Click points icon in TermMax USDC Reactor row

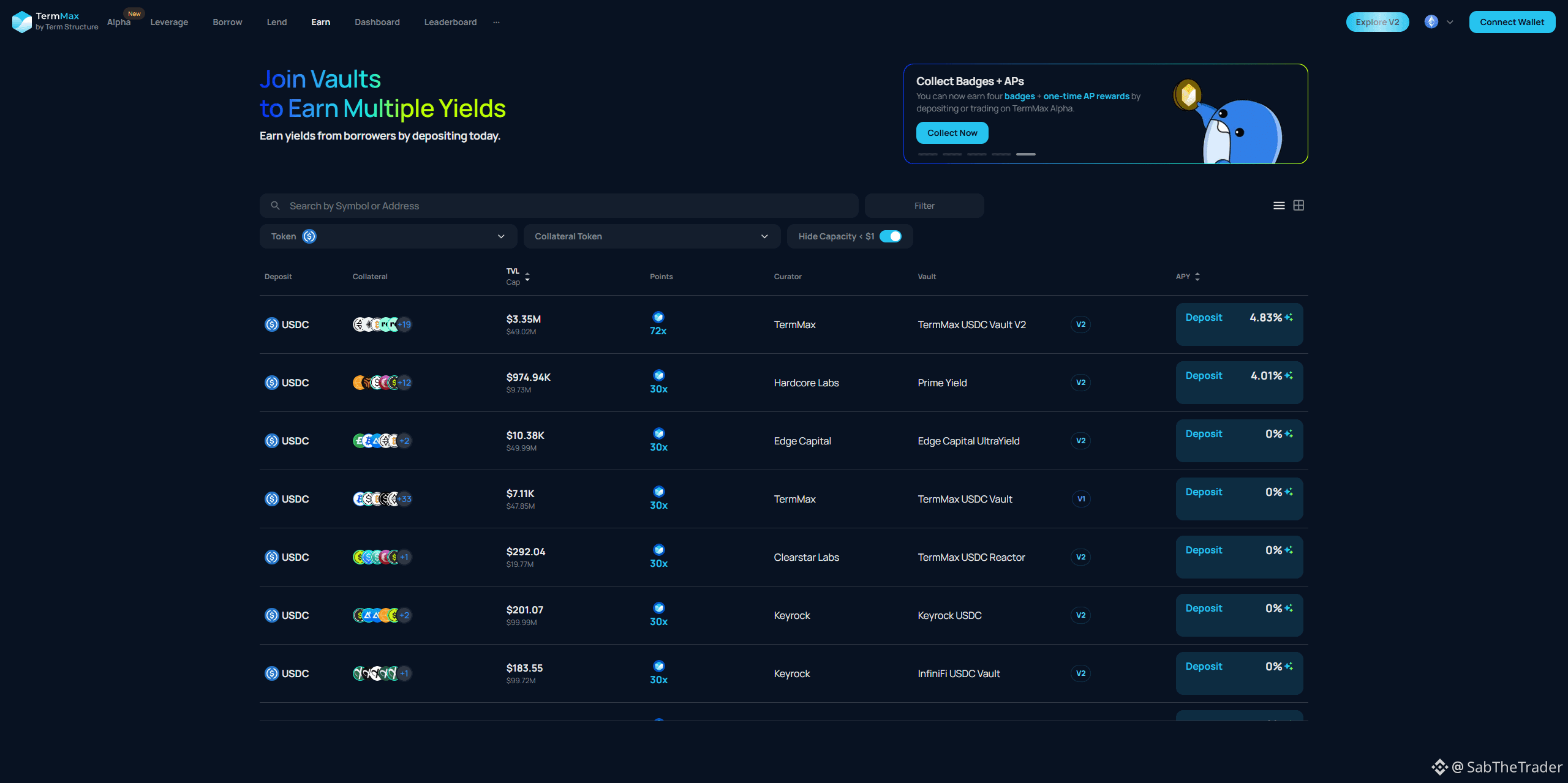[x=659, y=550]
